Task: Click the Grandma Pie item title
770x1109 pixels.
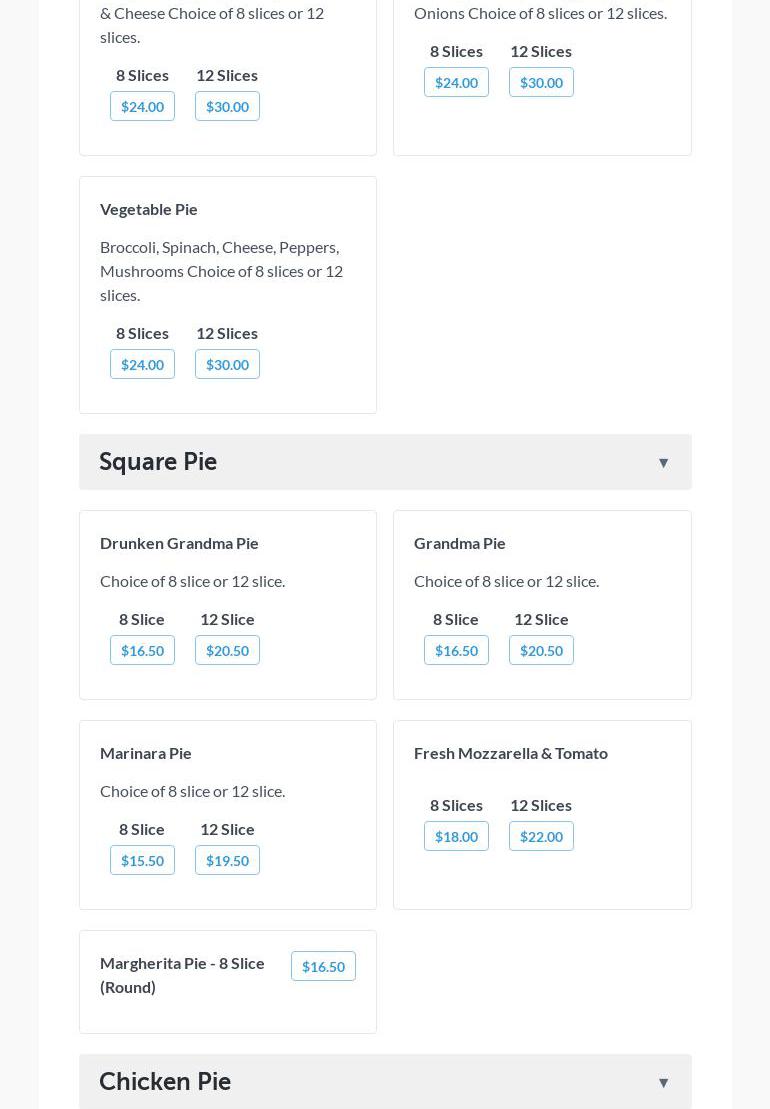Action: coord(460,543)
